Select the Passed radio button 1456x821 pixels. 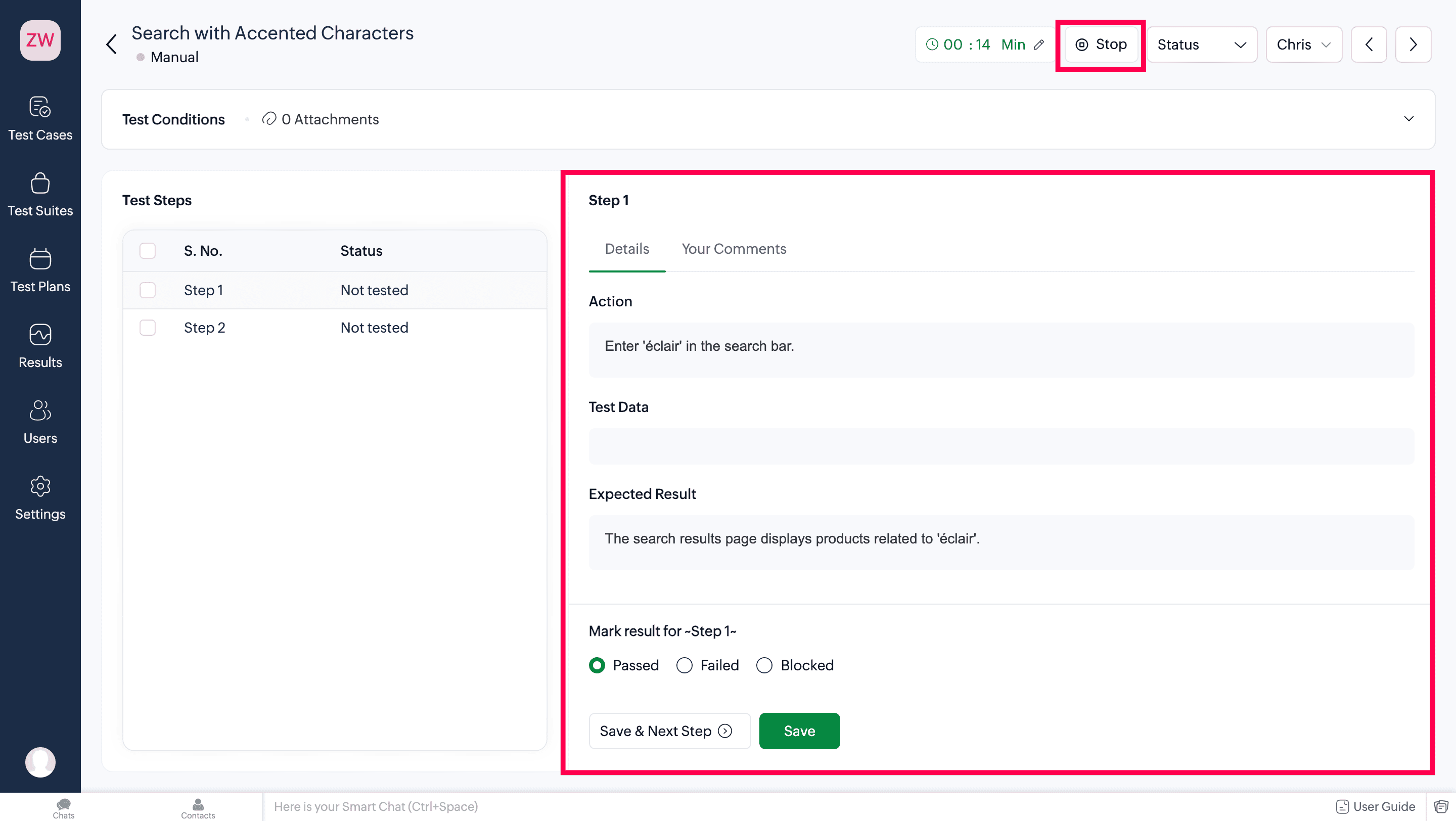coord(597,665)
